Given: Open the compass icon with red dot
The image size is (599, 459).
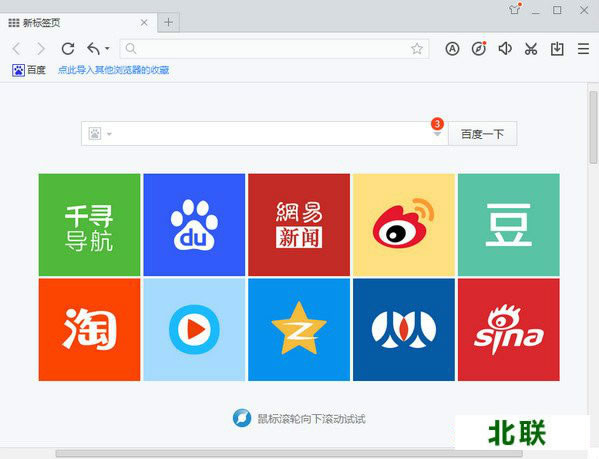Looking at the screenshot, I should pos(479,48).
